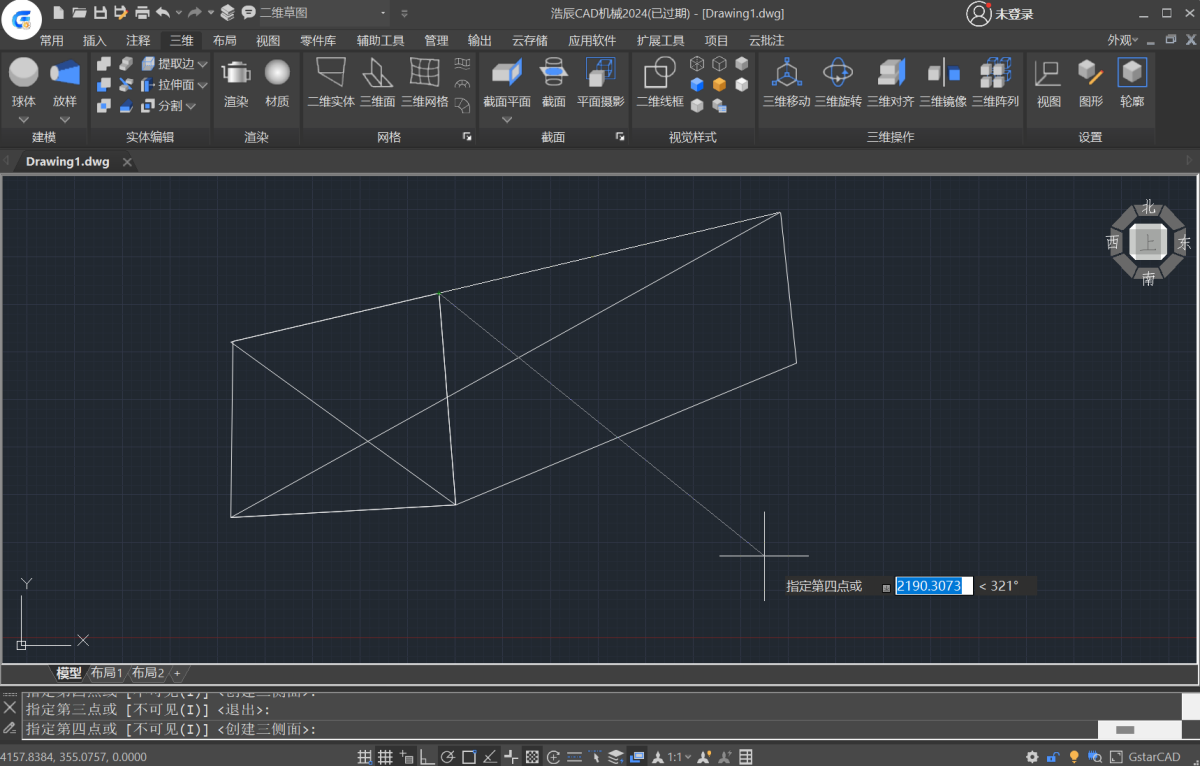Click the save icon in quick access toolbar
Viewport: 1200px width, 766px height.
tap(100, 13)
